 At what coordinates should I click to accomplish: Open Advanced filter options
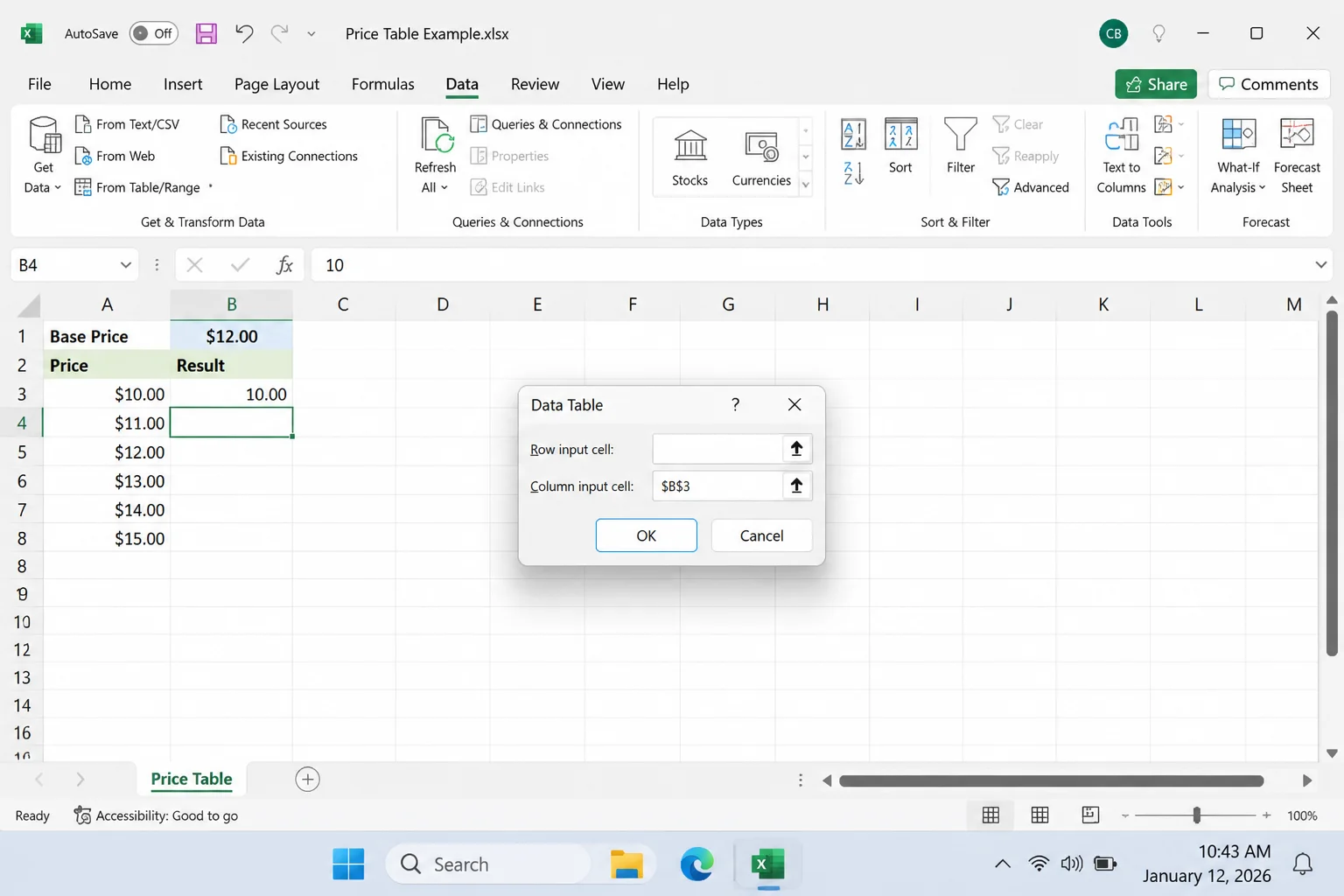(1031, 187)
